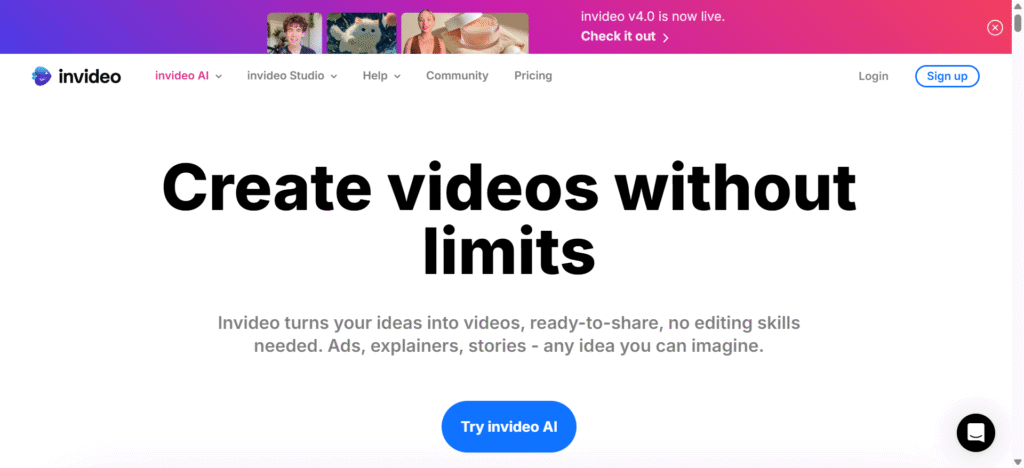Click the "Create videos without limits" headline

point(509,219)
